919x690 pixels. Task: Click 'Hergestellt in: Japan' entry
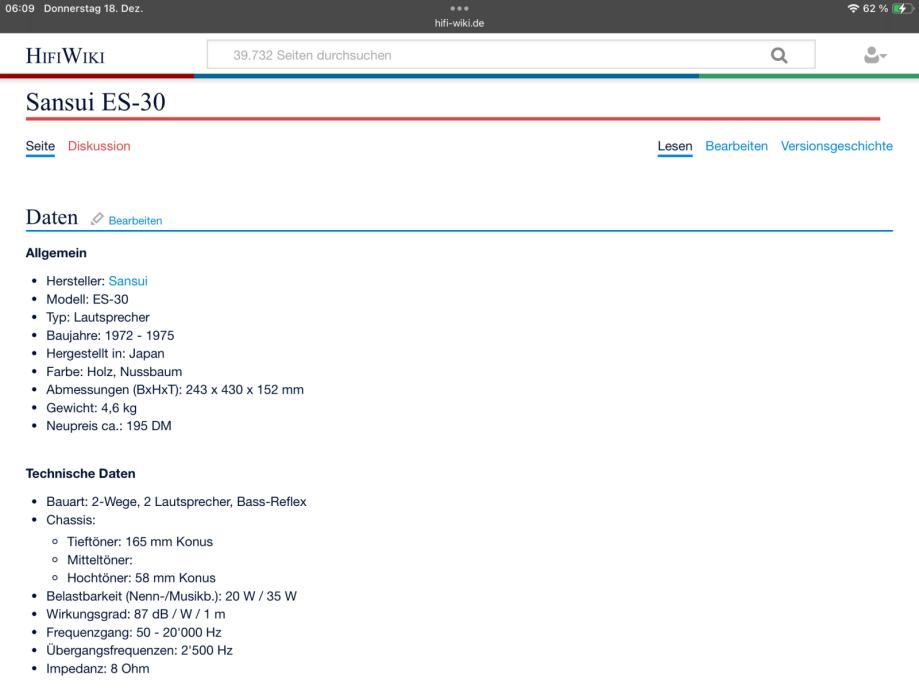coord(105,354)
